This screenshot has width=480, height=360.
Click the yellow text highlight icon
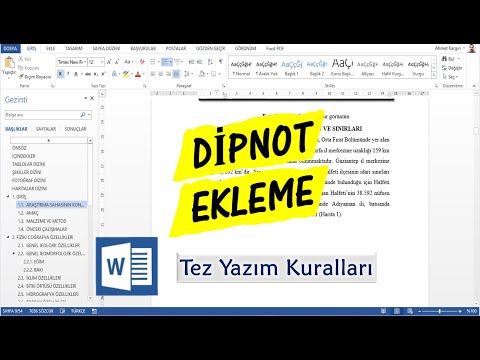point(126,74)
